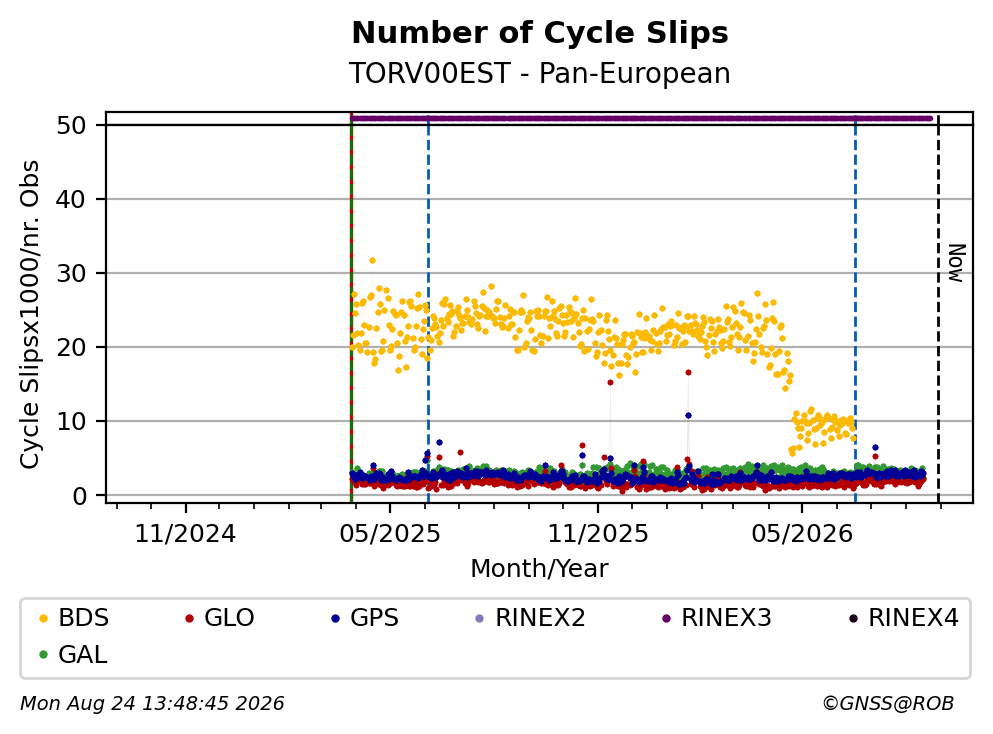The height and width of the screenshot is (734, 993).
Task: Click the 11/2025 x-axis tick label
Action: [598, 534]
